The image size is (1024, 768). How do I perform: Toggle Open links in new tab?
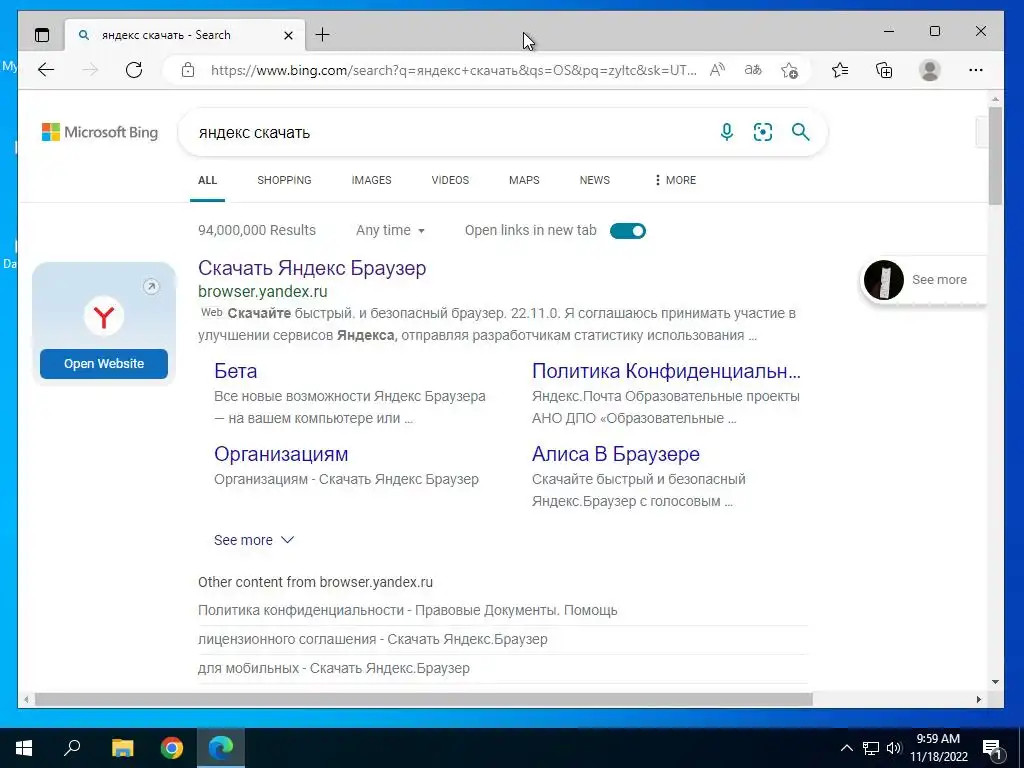coord(628,231)
